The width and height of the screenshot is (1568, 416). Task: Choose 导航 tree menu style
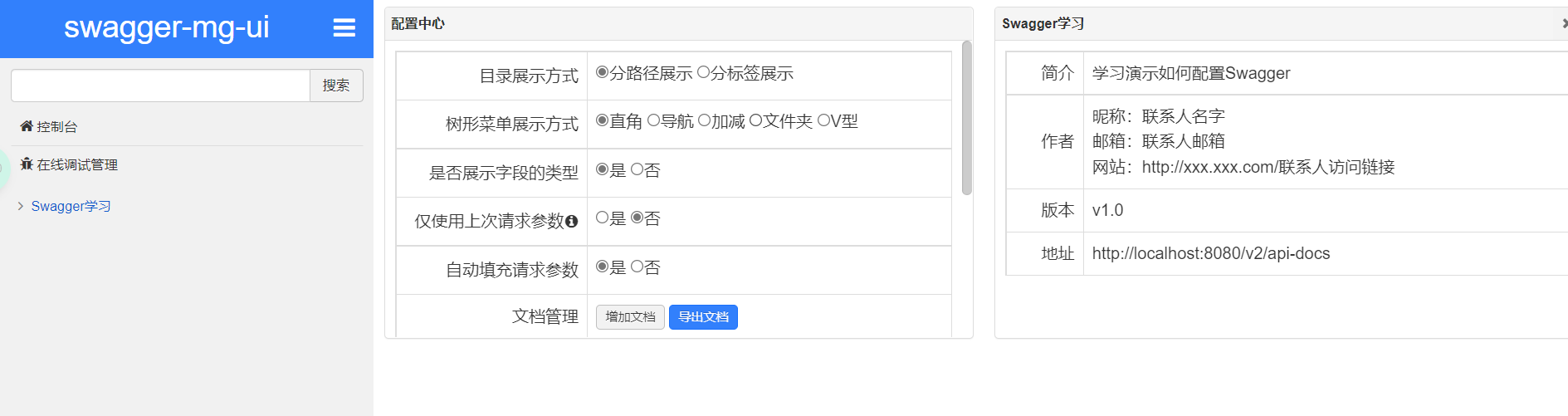pos(653,120)
